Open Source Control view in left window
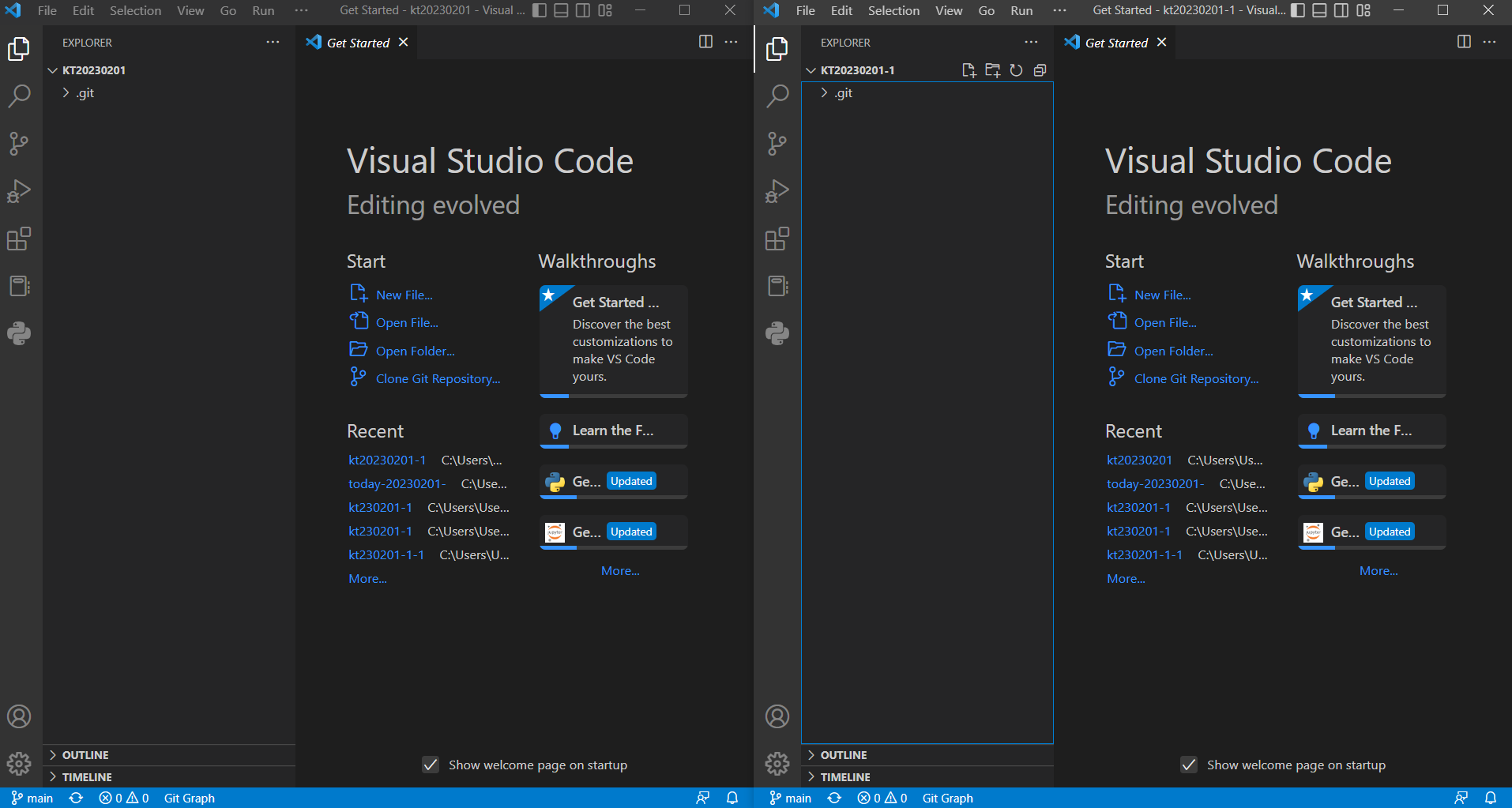Viewport: 1512px width, 808px height. (19, 144)
